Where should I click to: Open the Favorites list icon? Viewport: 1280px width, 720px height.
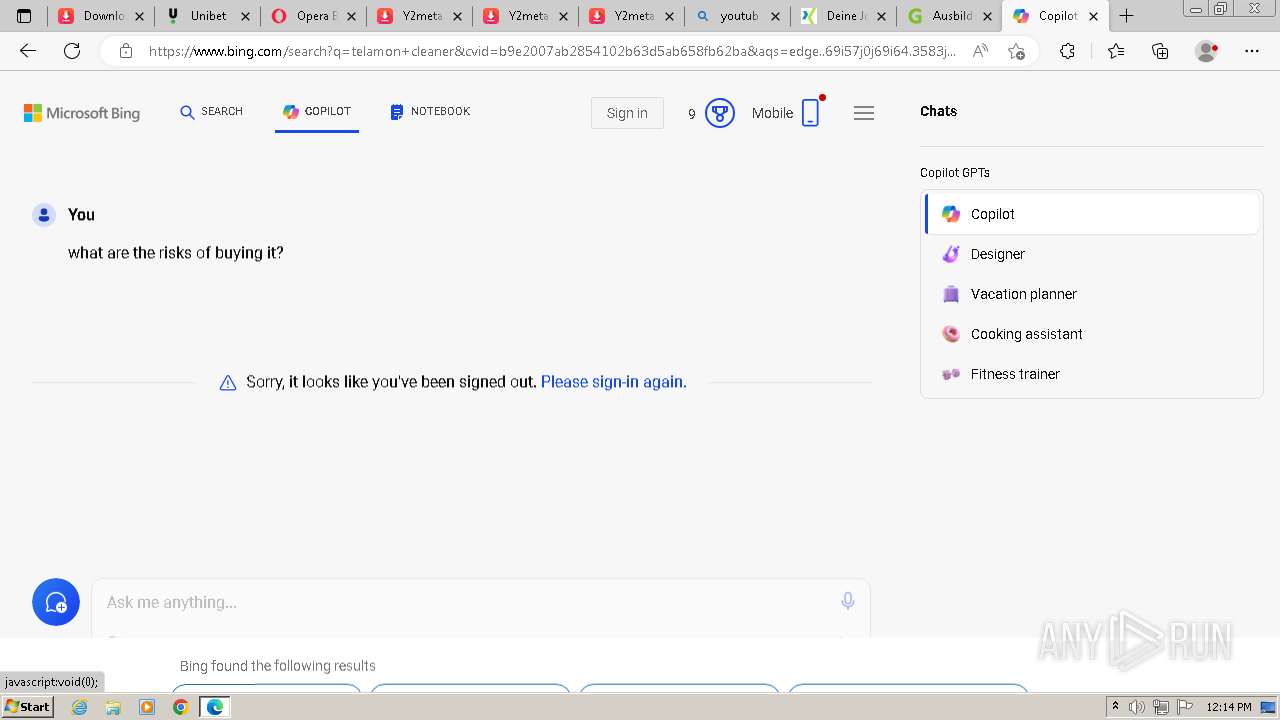click(1116, 51)
